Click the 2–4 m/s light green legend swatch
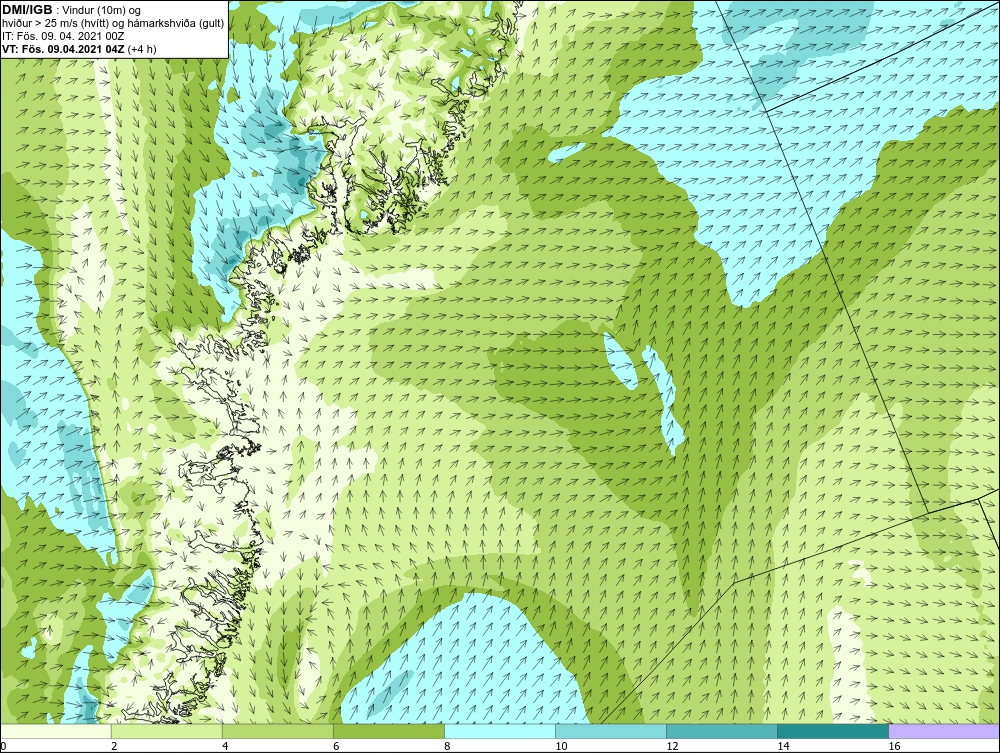 coord(167,731)
